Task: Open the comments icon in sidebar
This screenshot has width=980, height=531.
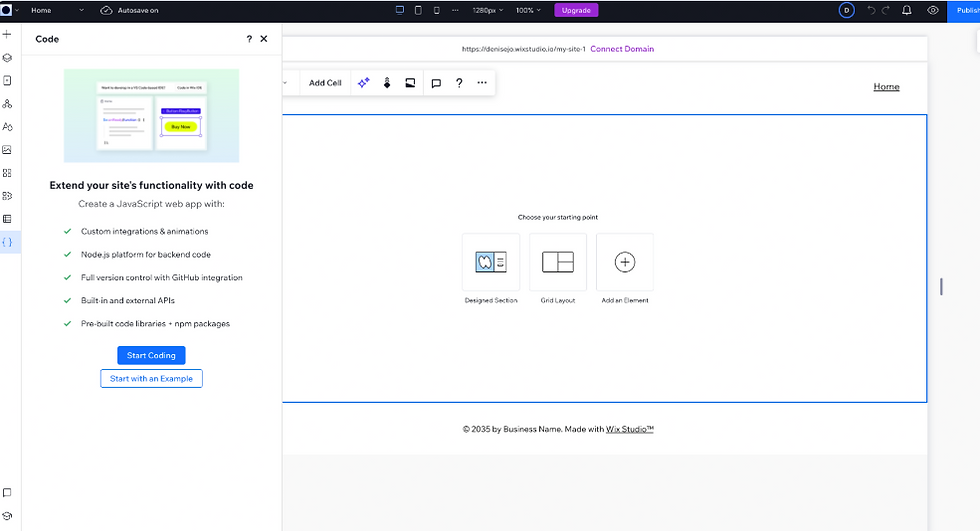Action: point(7,493)
